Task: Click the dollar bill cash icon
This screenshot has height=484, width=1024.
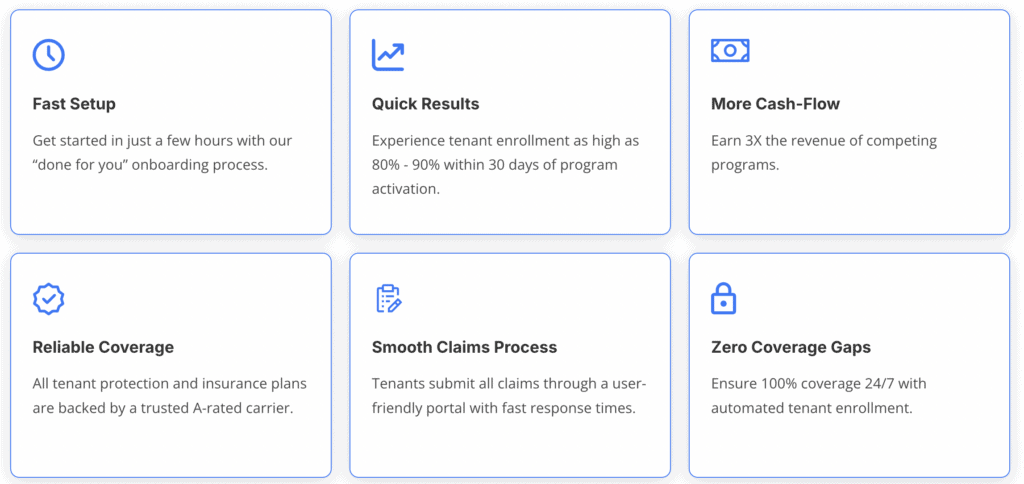Action: pyautogui.click(x=730, y=50)
